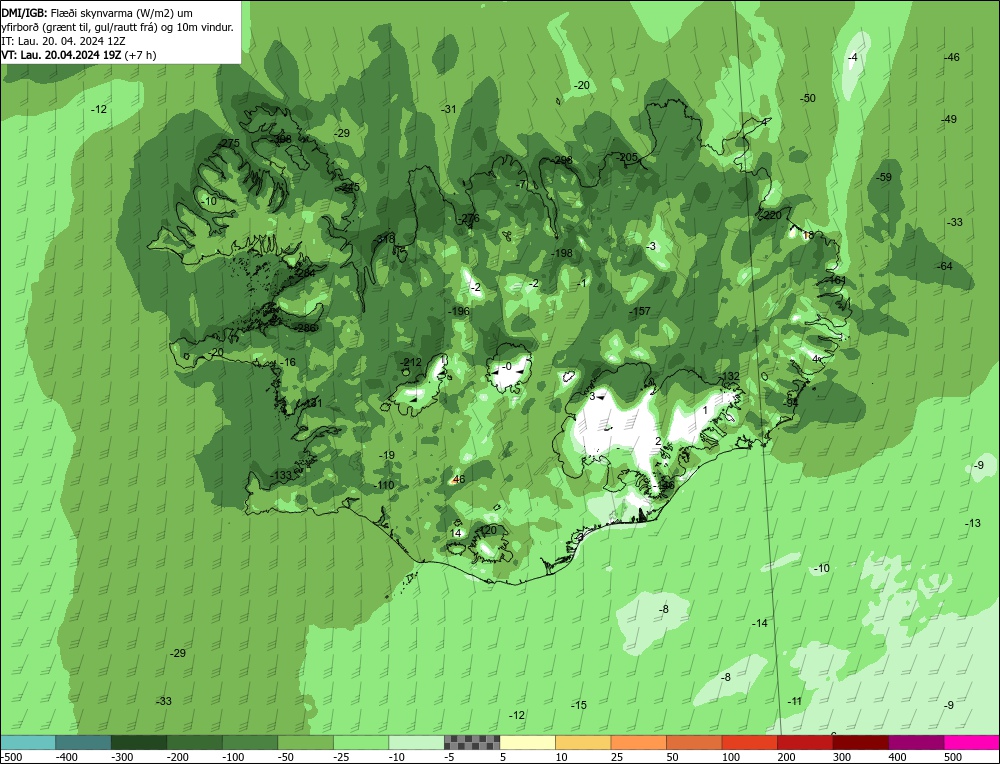Click the -157 adjacent -3 highland value
The height and width of the screenshot is (764, 1000).
pyautogui.click(x=651, y=246)
